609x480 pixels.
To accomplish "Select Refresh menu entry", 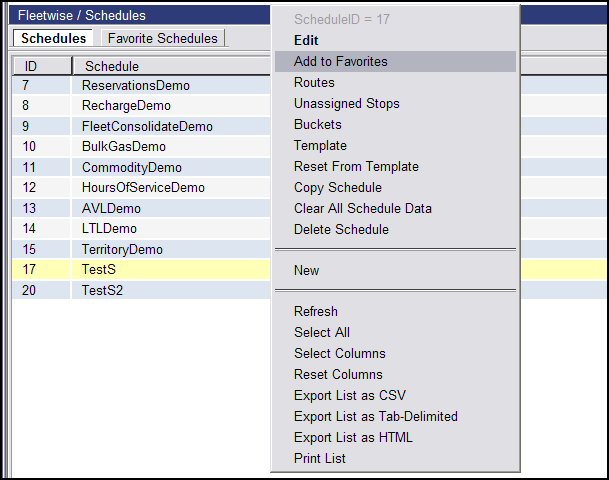I will click(395, 311).
